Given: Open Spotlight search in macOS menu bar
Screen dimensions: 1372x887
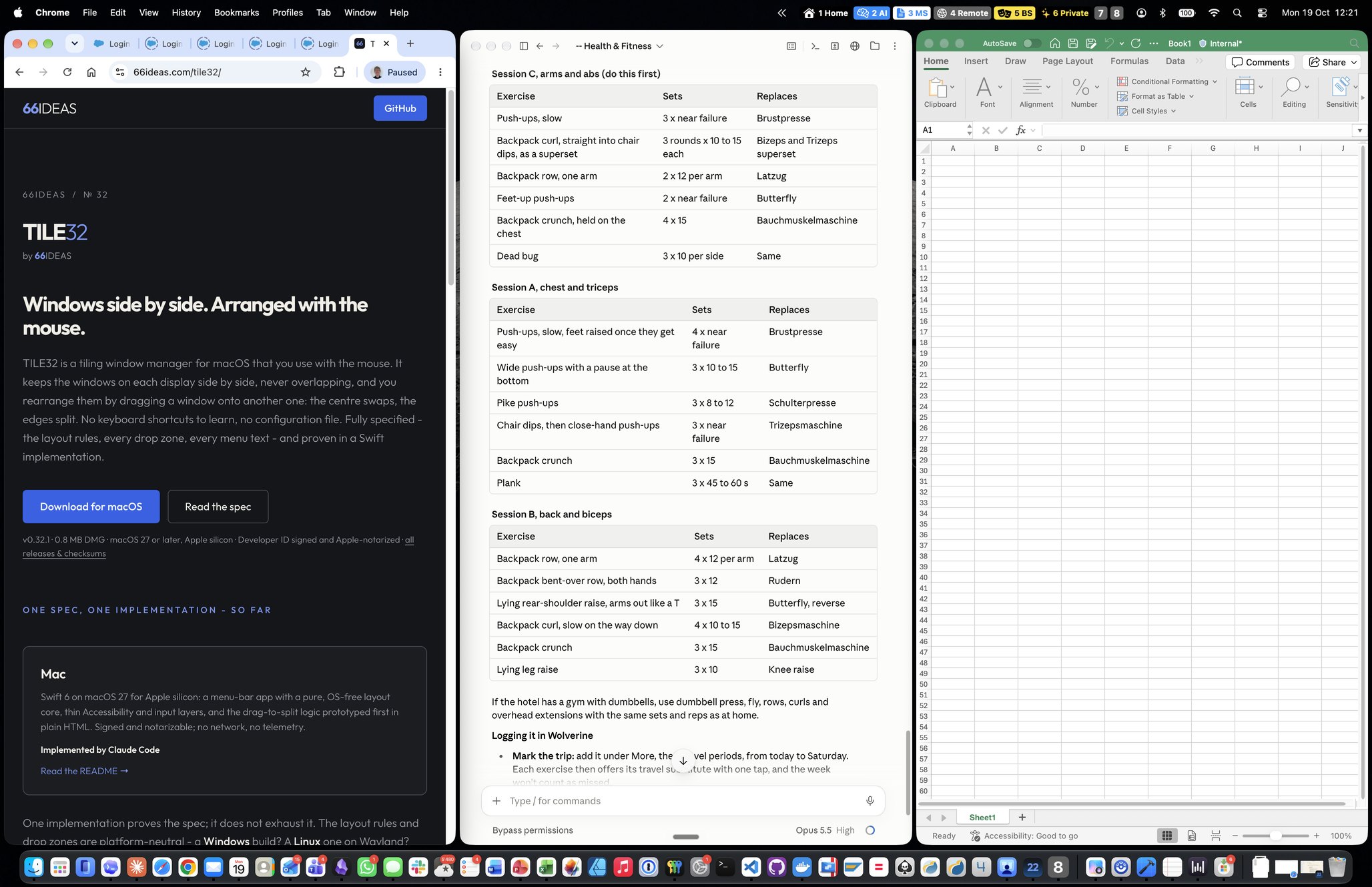Looking at the screenshot, I should coord(1238,13).
